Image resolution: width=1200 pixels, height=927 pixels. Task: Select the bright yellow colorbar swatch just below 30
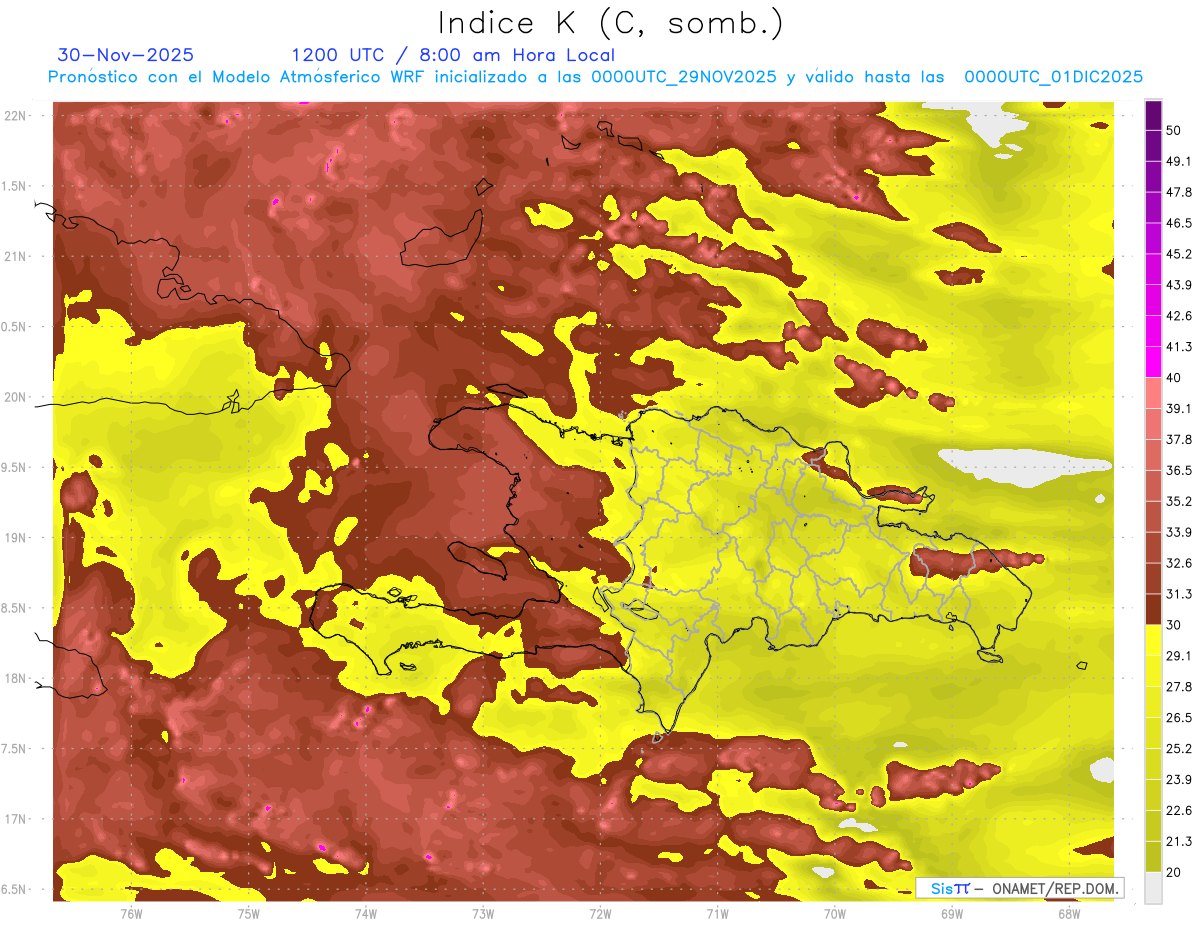point(1153,641)
